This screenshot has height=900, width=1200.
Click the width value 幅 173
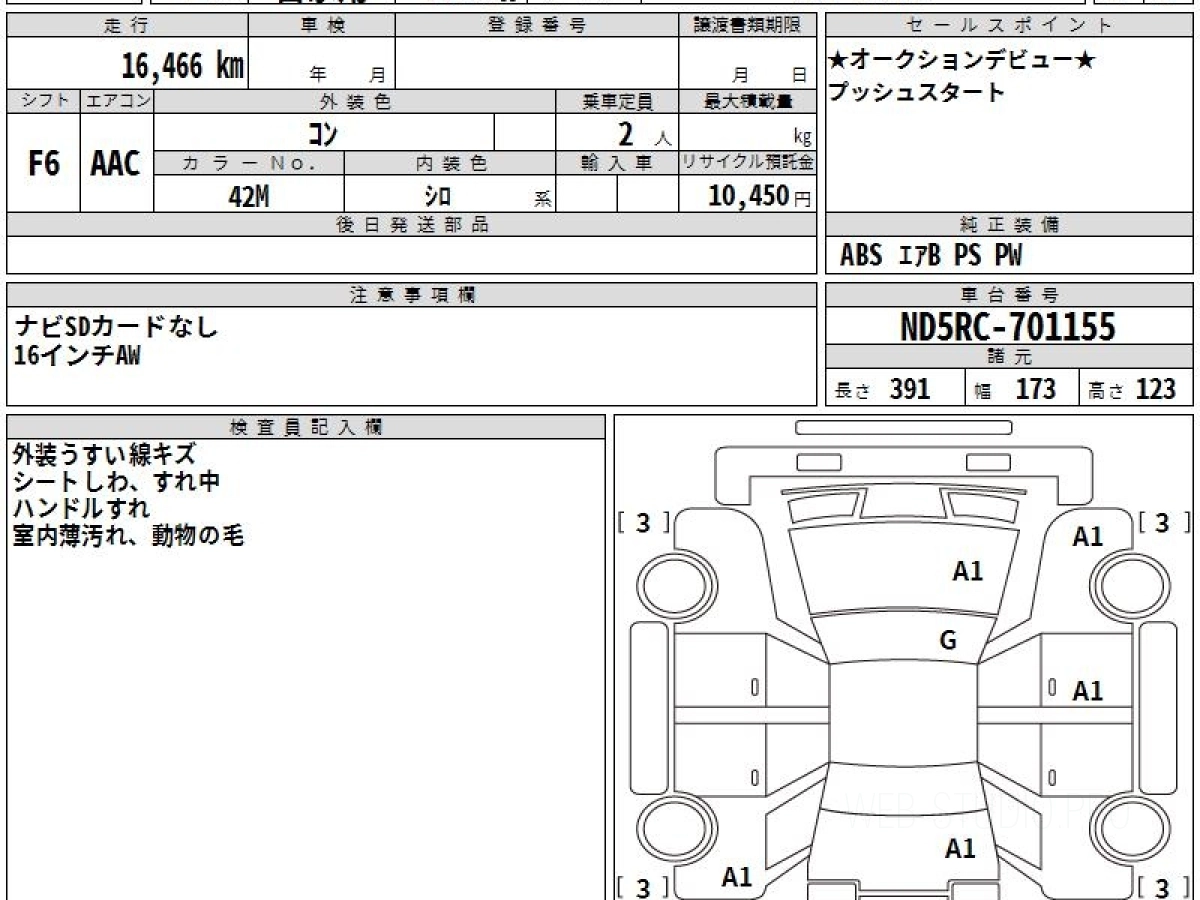pyautogui.click(x=1015, y=389)
